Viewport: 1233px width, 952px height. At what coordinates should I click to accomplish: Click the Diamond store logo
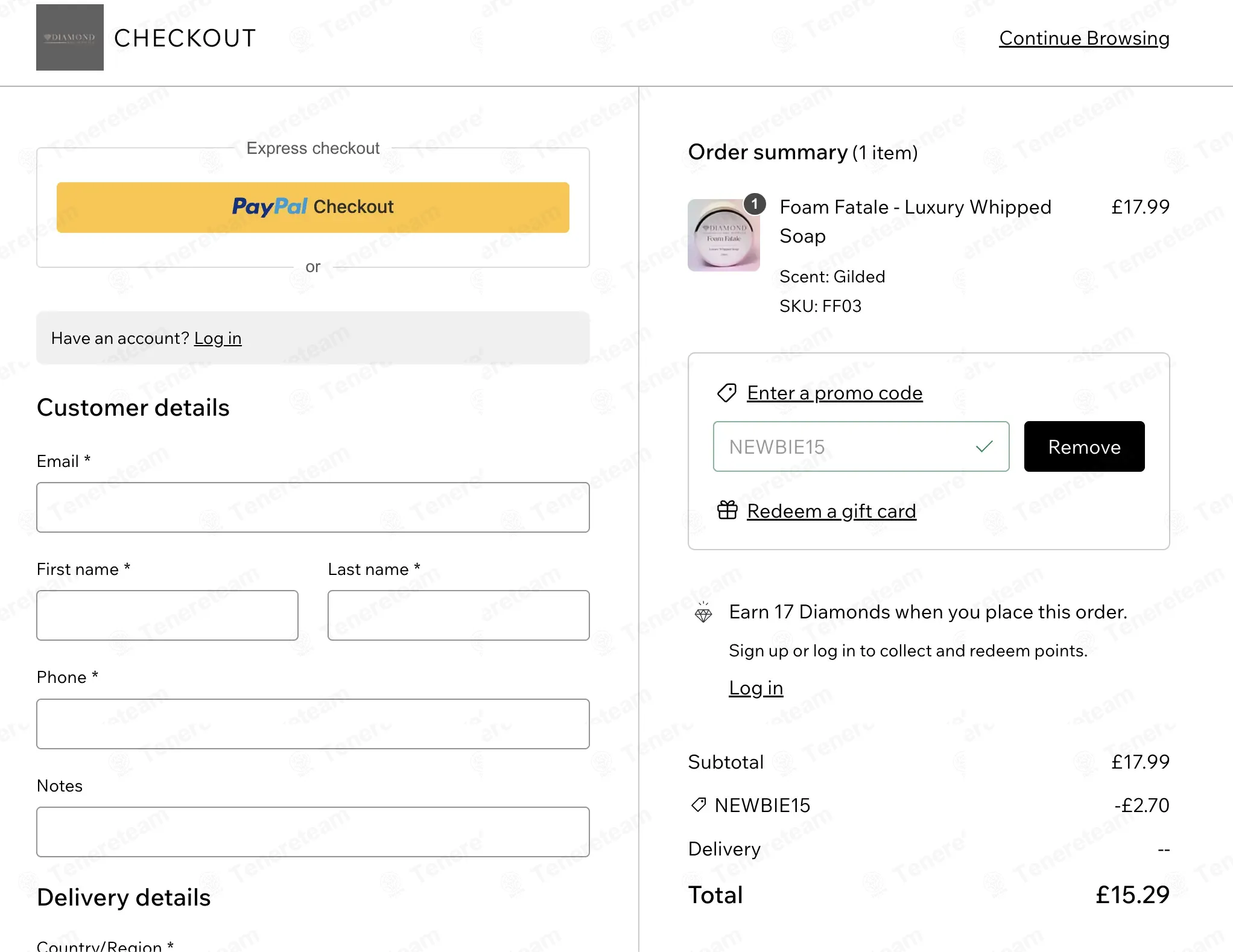point(70,37)
